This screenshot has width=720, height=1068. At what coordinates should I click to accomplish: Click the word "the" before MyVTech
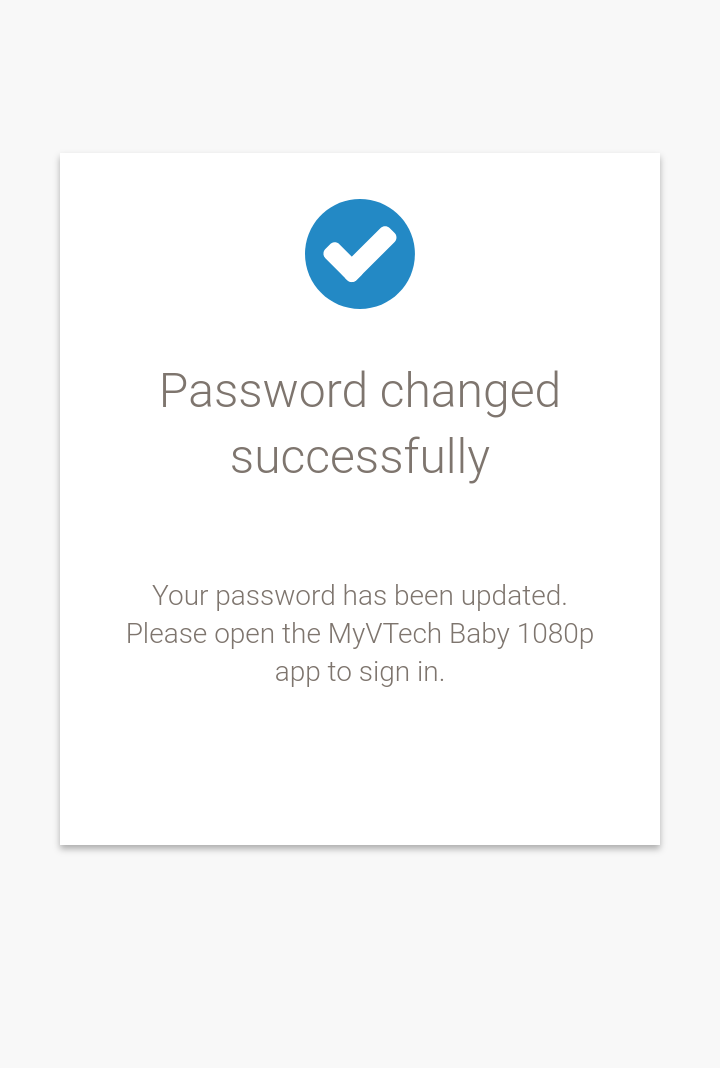301,634
